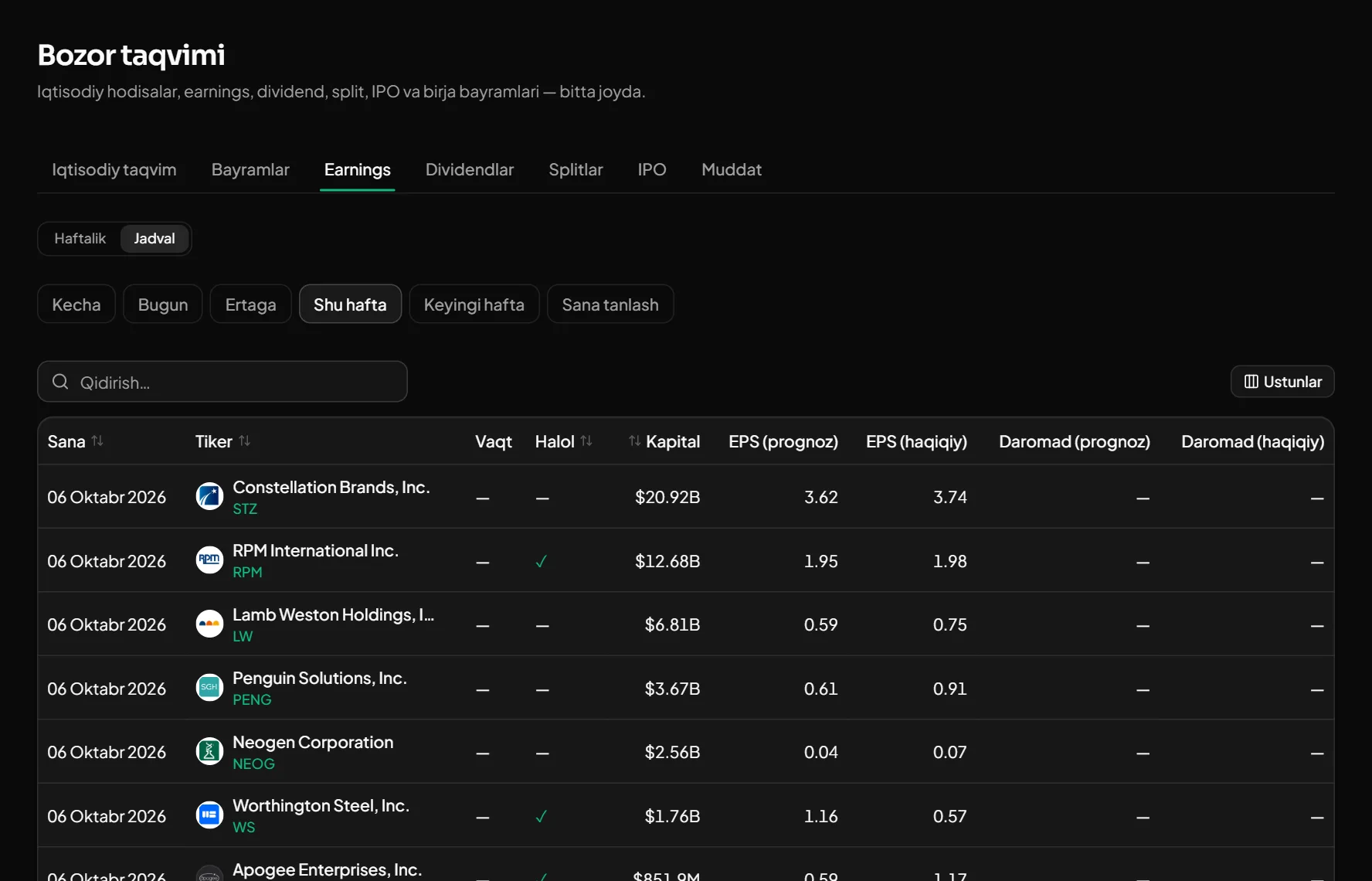Open the NEOG ticker link
1372x881 pixels.
click(x=253, y=764)
